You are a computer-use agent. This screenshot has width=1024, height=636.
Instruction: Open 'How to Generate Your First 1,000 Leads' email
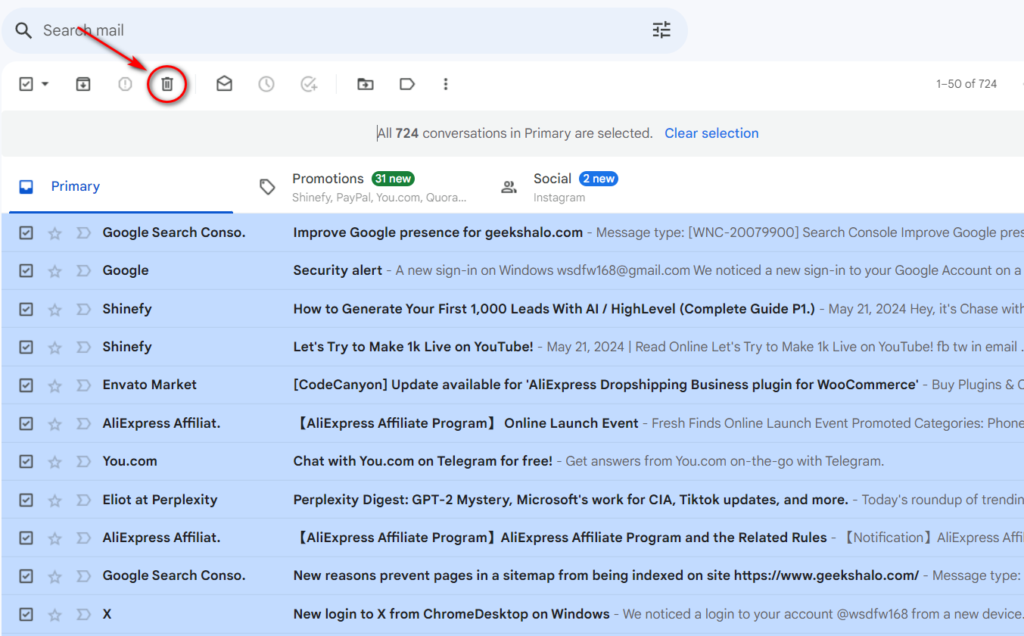pos(554,309)
